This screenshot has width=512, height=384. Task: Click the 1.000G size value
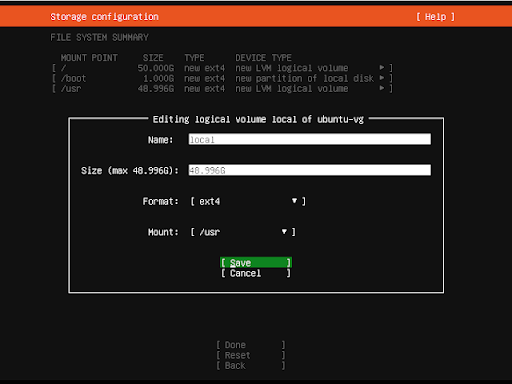158,78
